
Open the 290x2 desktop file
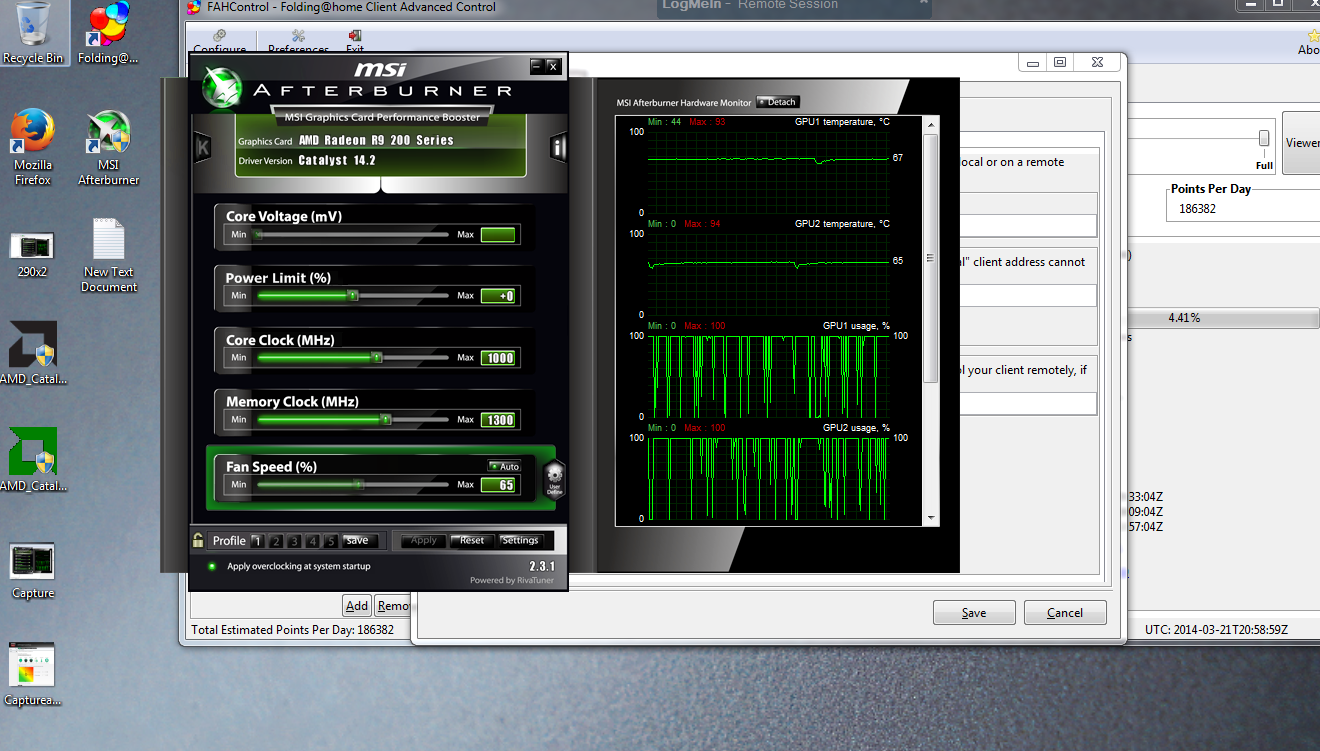tap(32, 254)
